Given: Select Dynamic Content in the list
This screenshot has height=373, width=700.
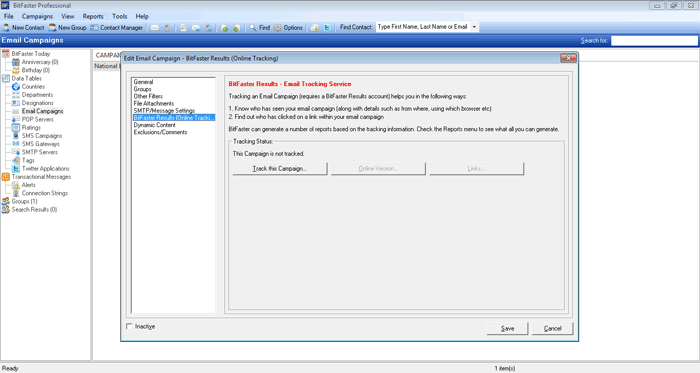Looking at the screenshot, I should coord(154,125).
